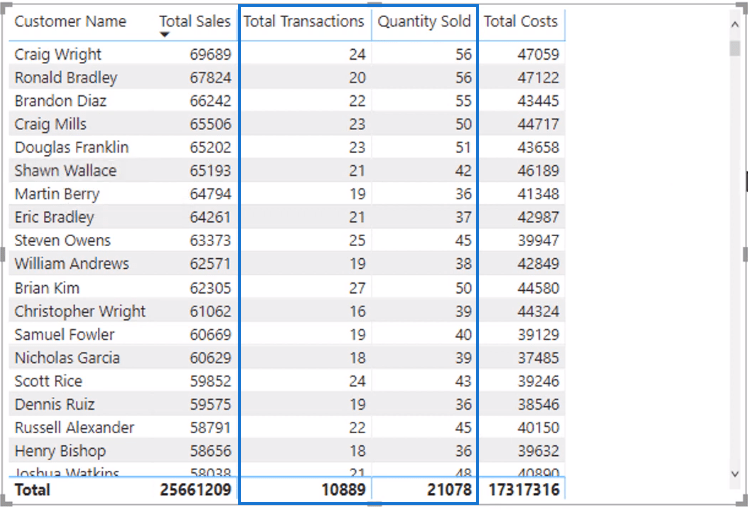Click the scrollbar down arrow
Screen dimensions: 748x514
(x=735, y=473)
